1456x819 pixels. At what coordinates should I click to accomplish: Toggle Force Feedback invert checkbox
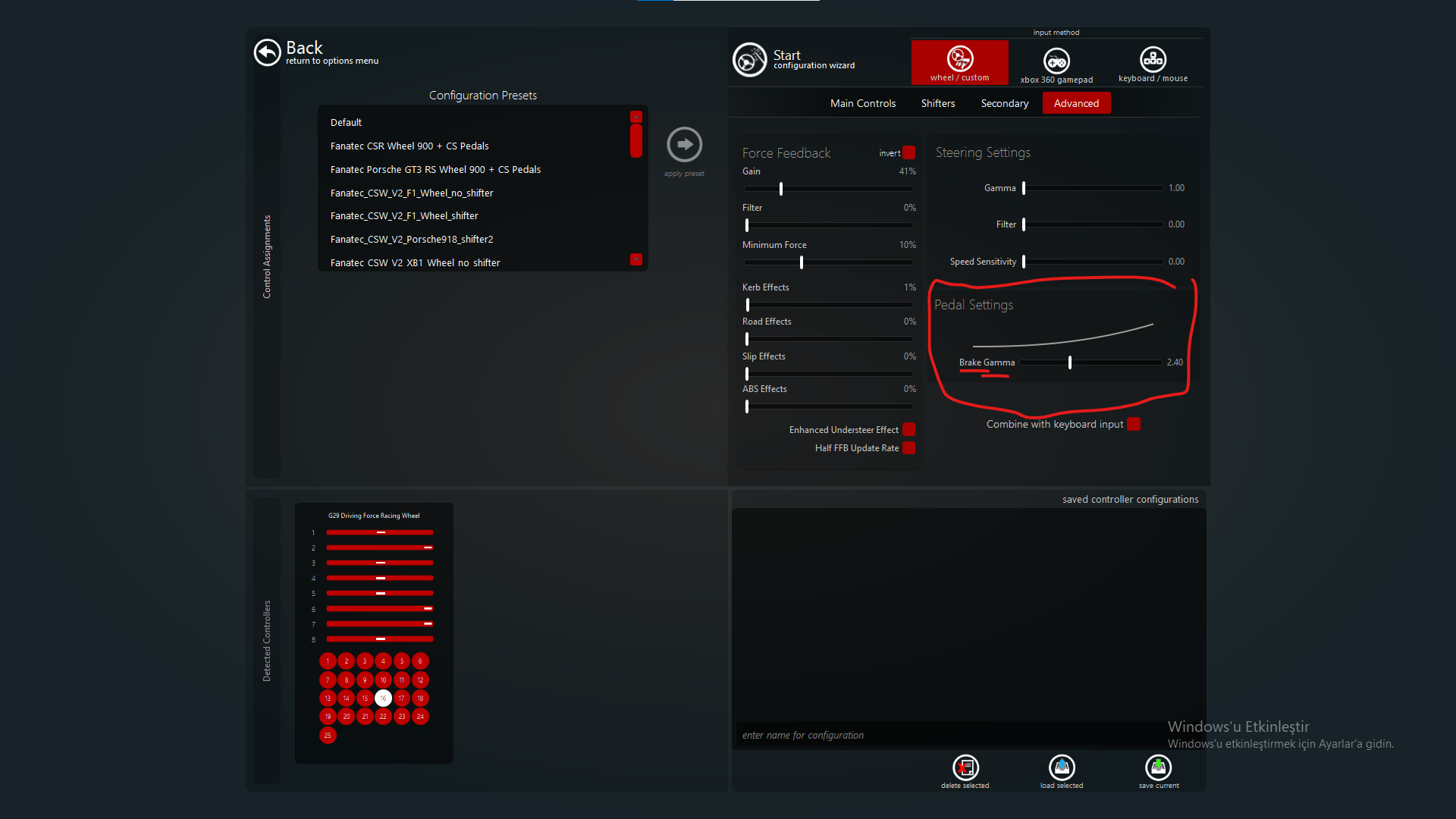[x=909, y=152]
